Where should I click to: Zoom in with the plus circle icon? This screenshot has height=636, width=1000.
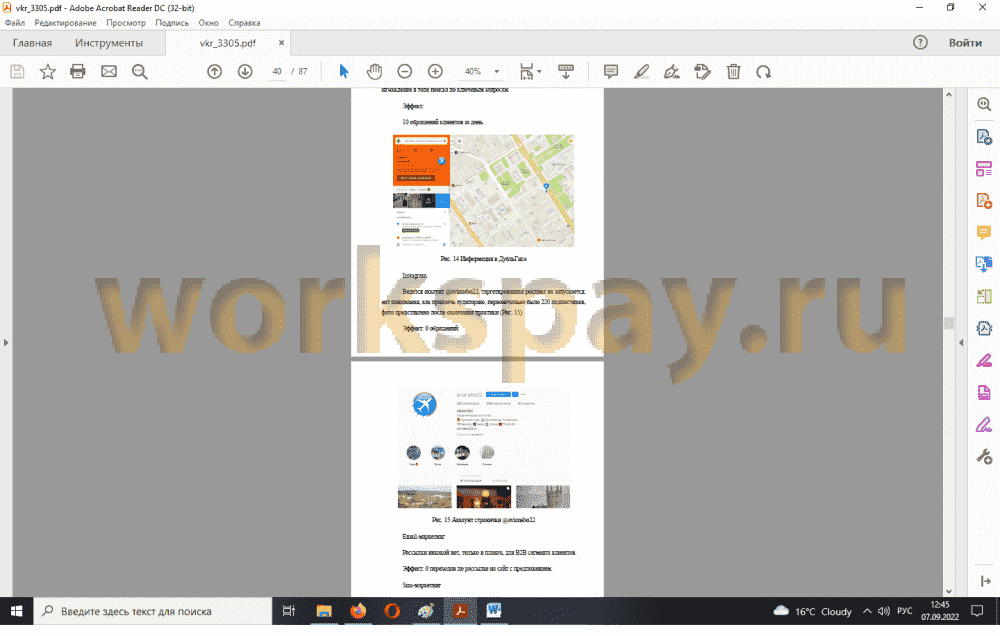435,71
